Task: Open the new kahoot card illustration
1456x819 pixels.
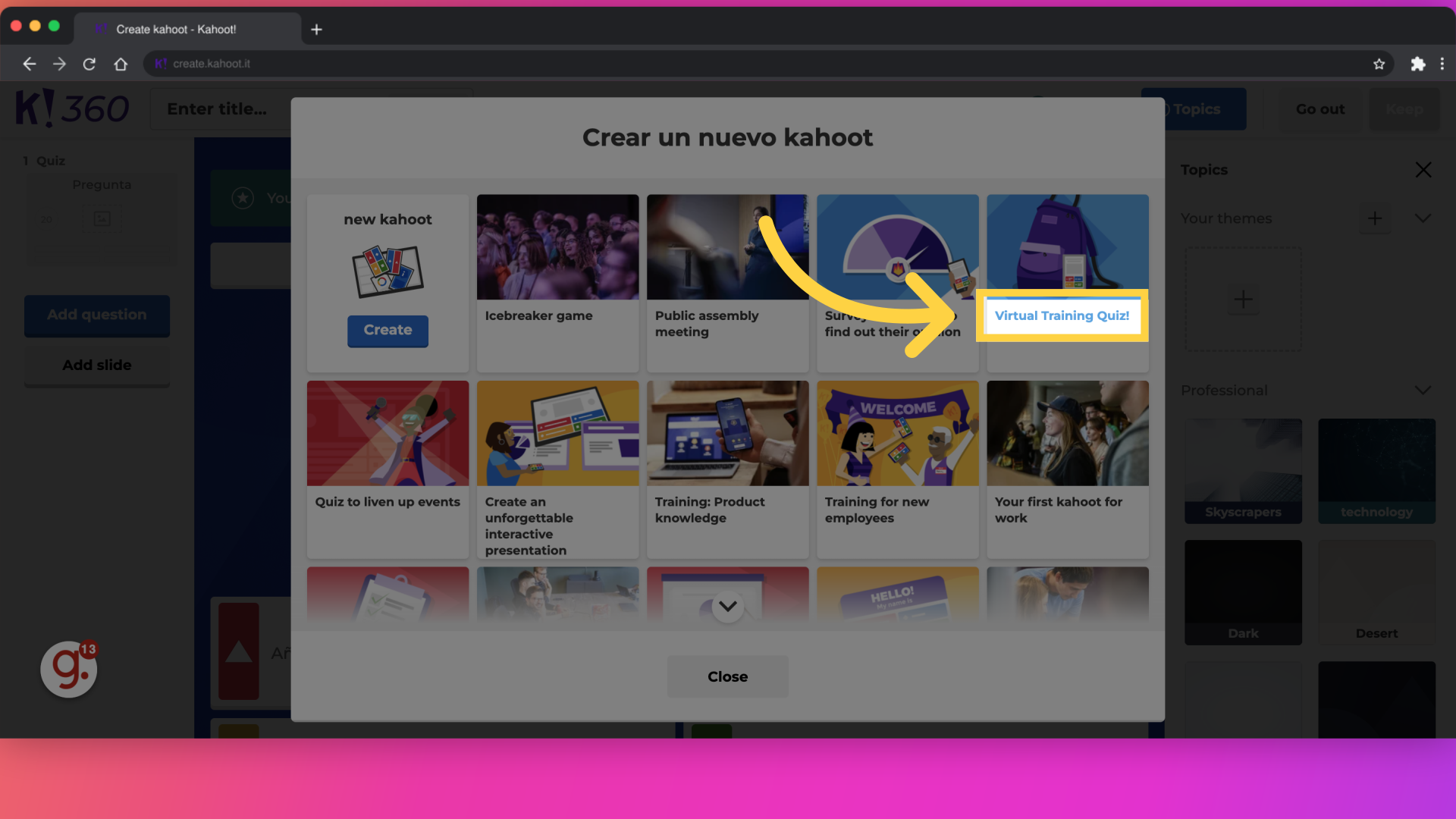Action: pos(388,271)
